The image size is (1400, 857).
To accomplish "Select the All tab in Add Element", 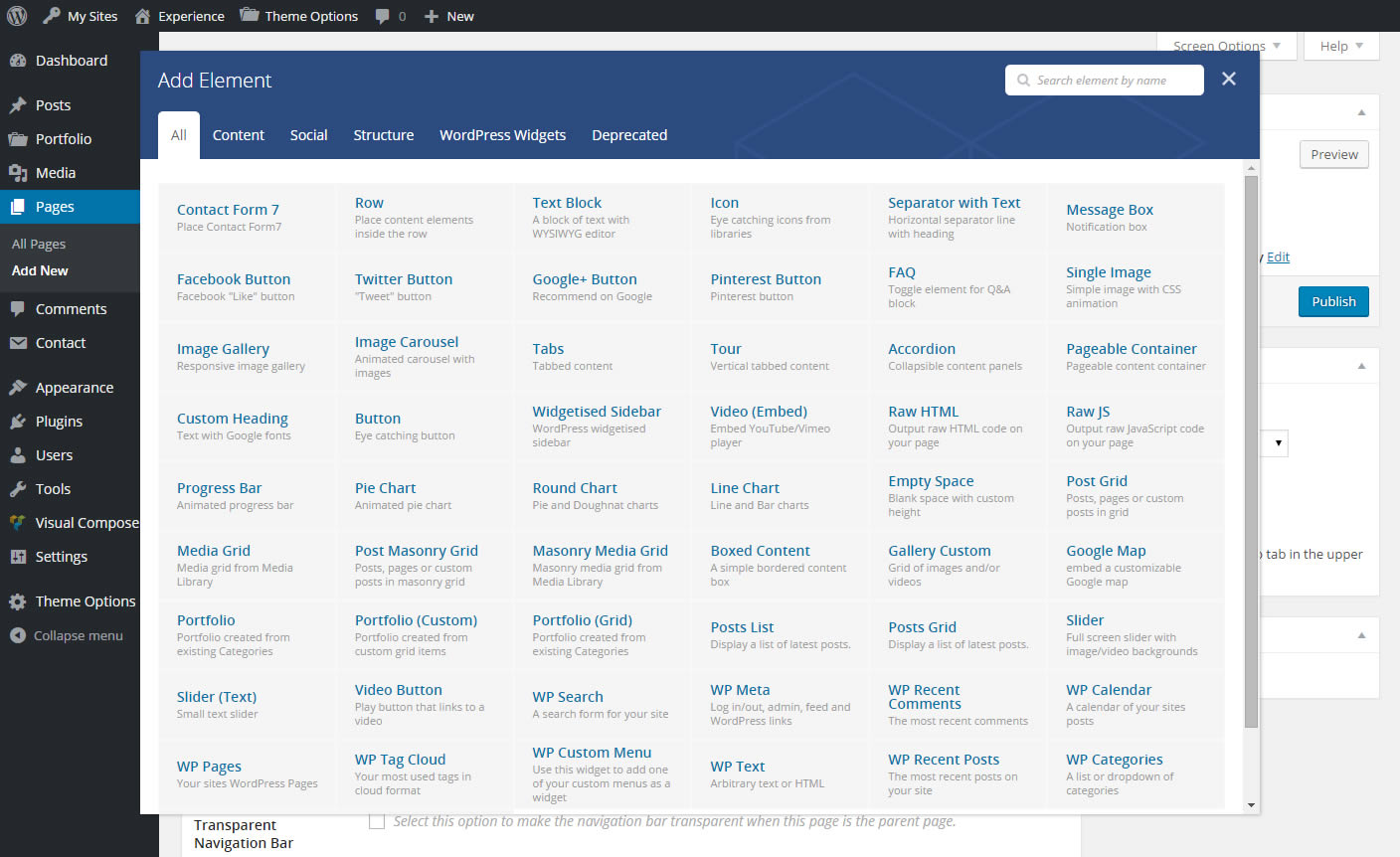I will click(x=179, y=135).
